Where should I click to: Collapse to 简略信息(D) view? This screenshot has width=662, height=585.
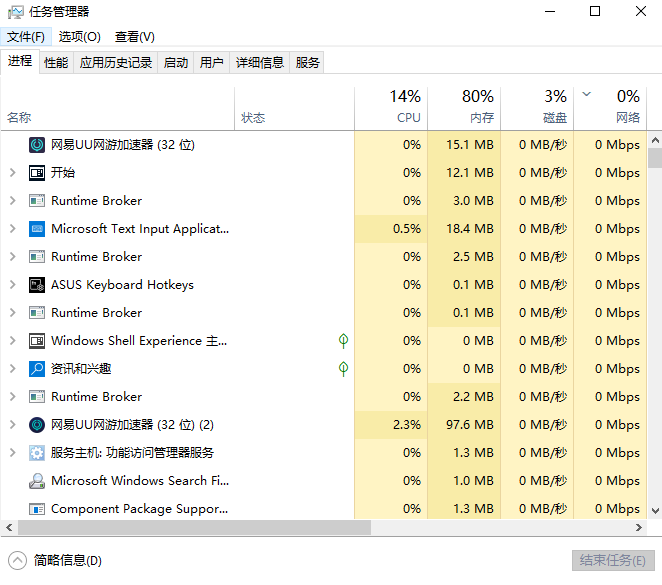pyautogui.click(x=55, y=561)
